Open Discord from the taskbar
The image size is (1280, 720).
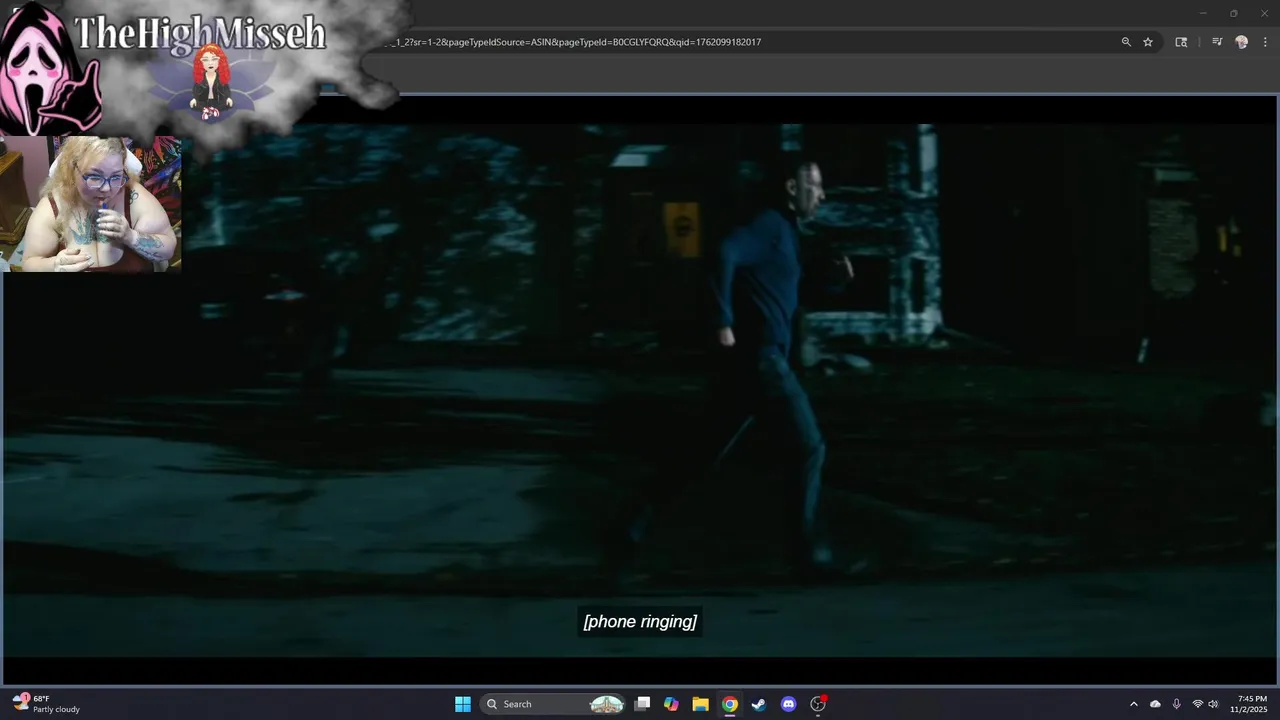[x=788, y=704]
